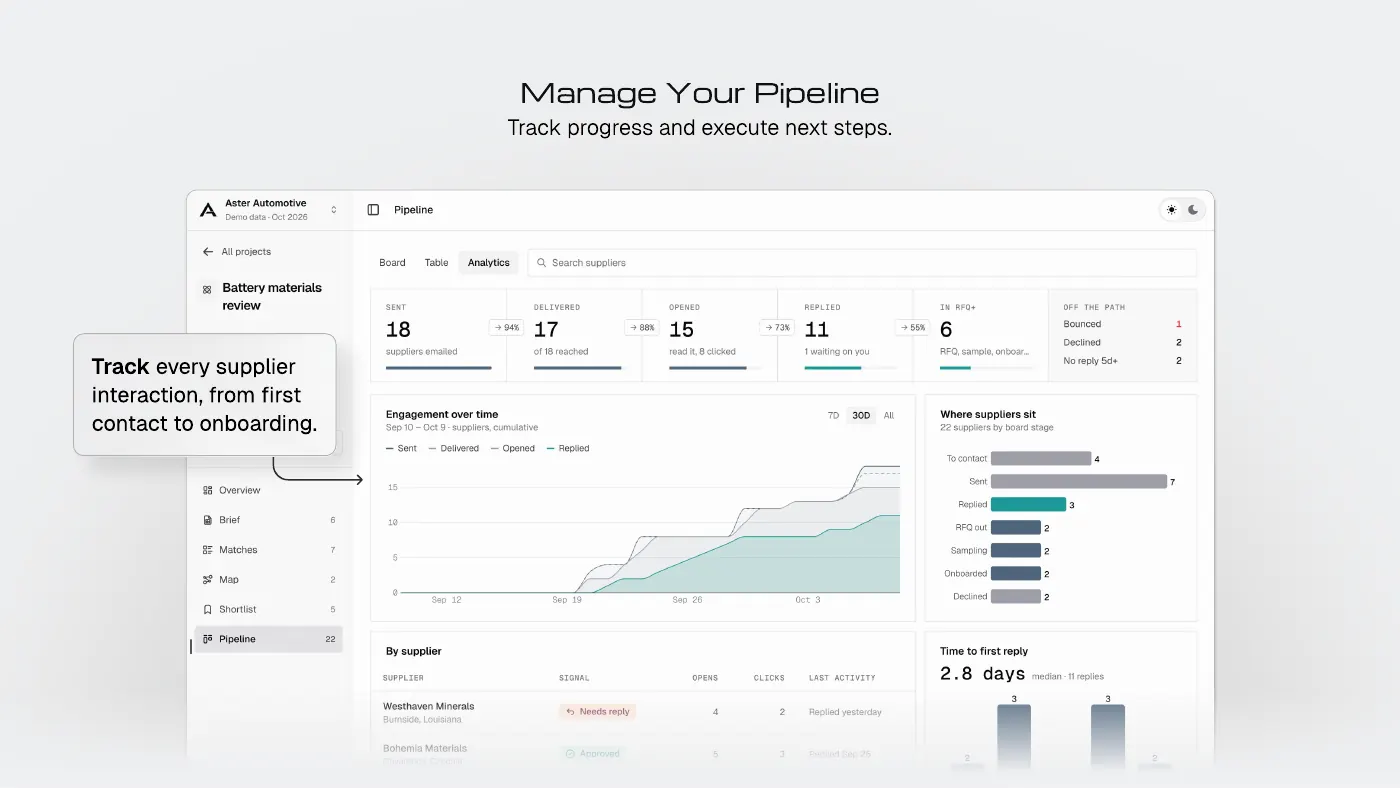Click the Needs reply signal badge
This screenshot has height=788, width=1400.
pyautogui.click(x=598, y=712)
